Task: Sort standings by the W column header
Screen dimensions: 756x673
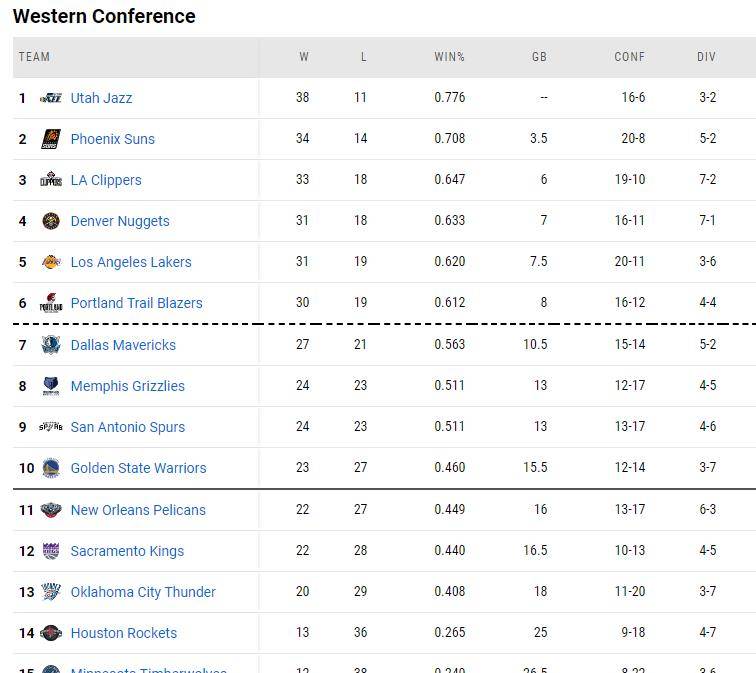Action: click(x=304, y=57)
